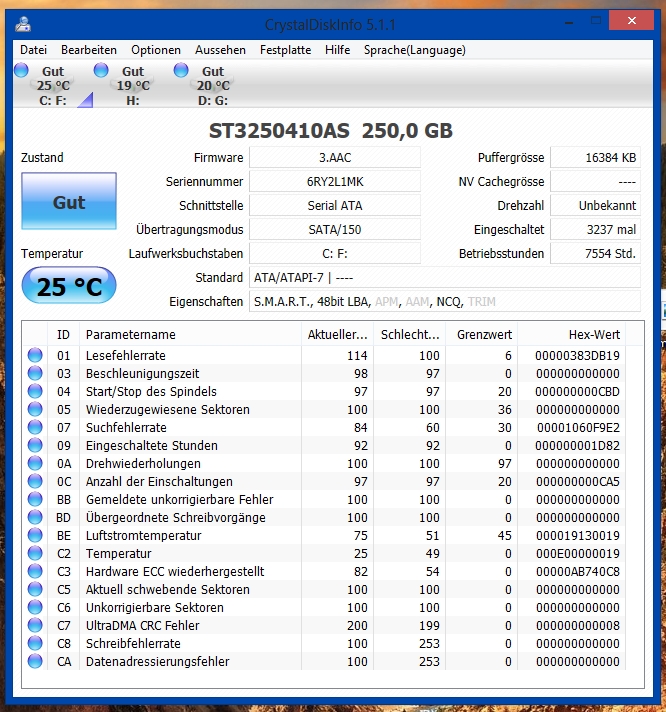The height and width of the screenshot is (712, 666).
Task: Click status orb for UltraDMA CRC Fehler
Action: [35, 625]
